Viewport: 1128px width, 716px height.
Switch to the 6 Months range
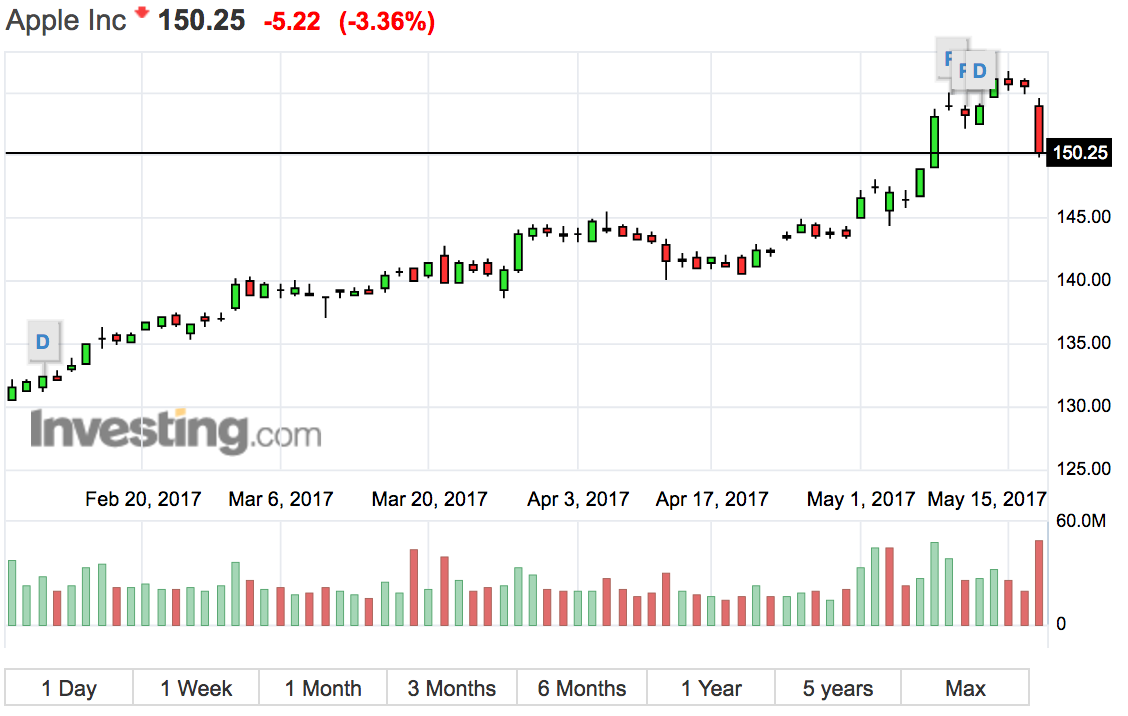[582, 688]
